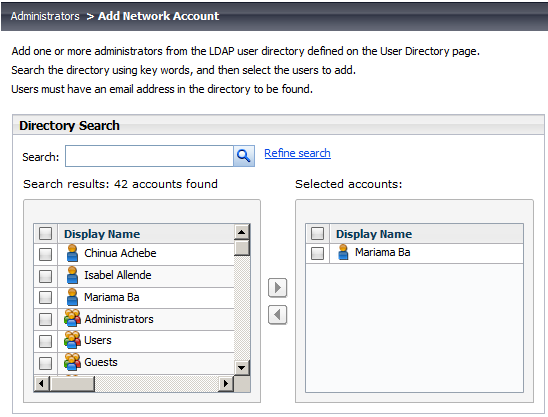Check the Chinua Achebe checkbox
This screenshot has height=417, width=548.
coord(45,254)
